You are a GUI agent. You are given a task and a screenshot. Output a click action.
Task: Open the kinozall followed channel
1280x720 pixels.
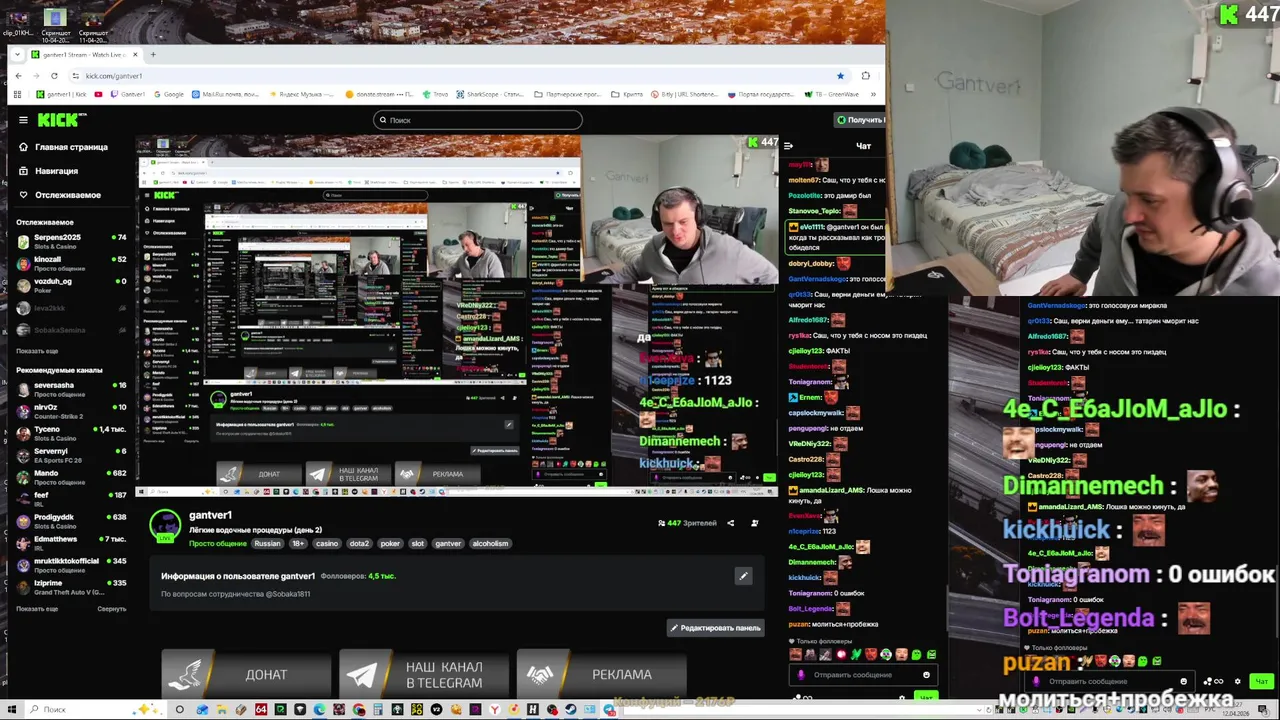[71, 263]
